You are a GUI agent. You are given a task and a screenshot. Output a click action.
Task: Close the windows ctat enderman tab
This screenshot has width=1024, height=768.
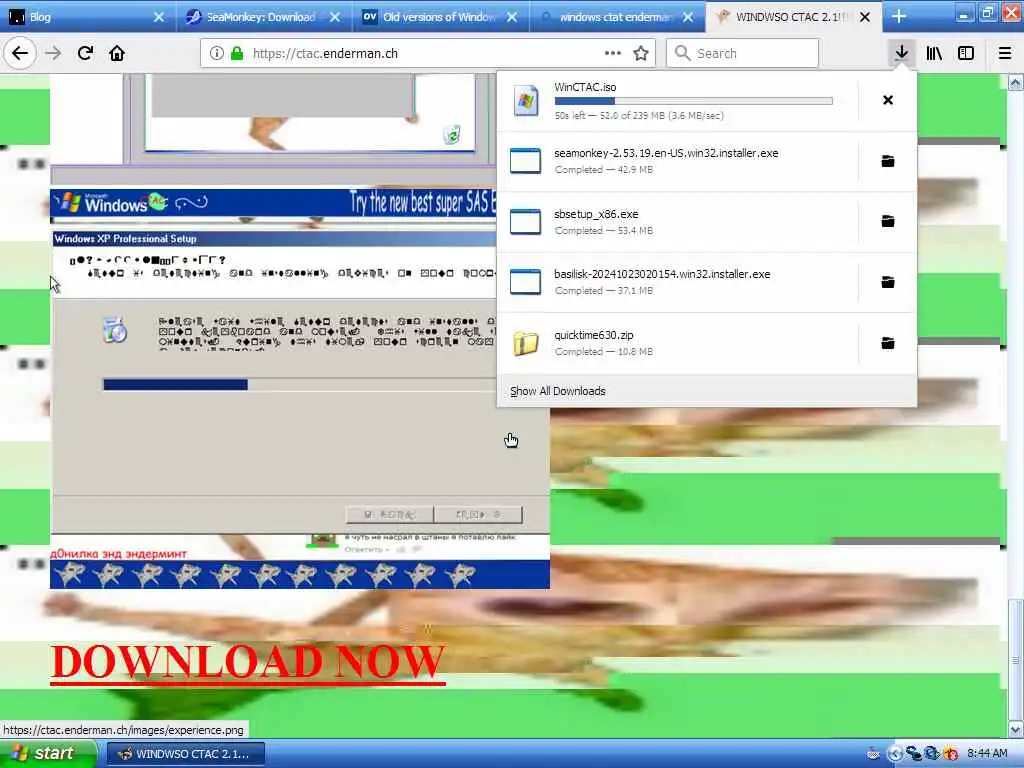(x=688, y=17)
